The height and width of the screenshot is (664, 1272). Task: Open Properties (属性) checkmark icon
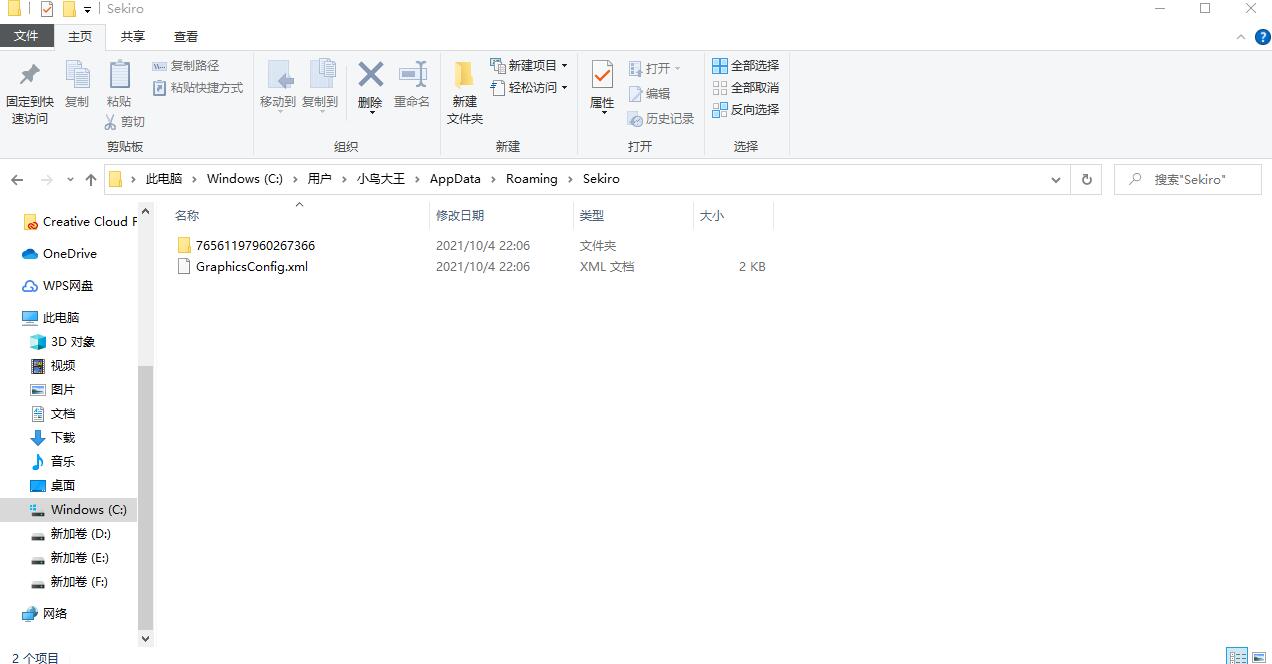602,75
